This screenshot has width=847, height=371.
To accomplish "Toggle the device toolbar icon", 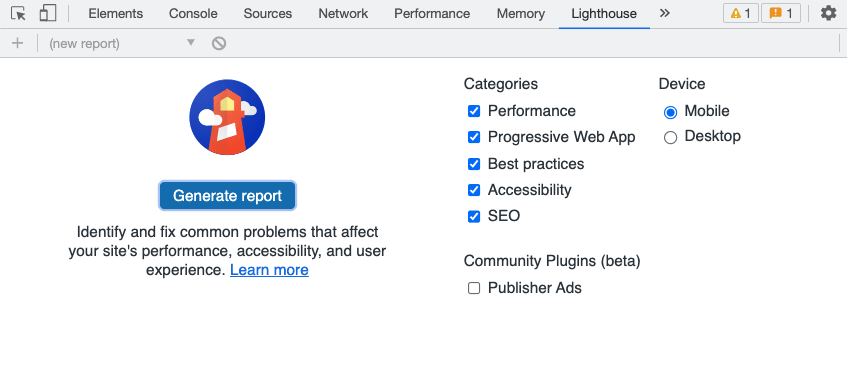I will click(x=48, y=14).
